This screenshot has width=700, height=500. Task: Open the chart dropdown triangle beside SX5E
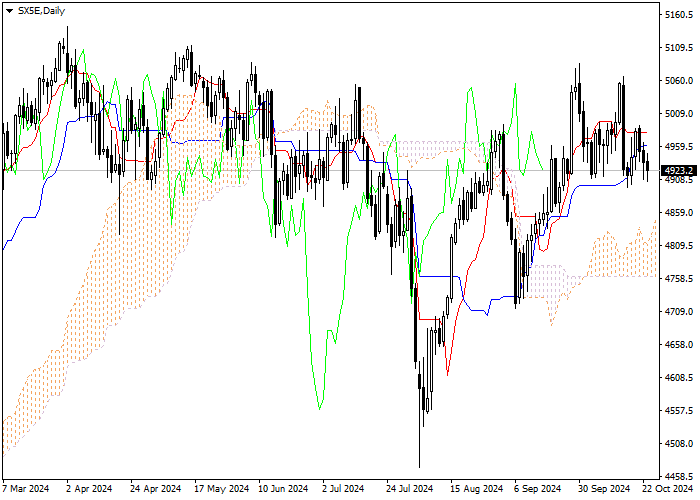[9, 11]
